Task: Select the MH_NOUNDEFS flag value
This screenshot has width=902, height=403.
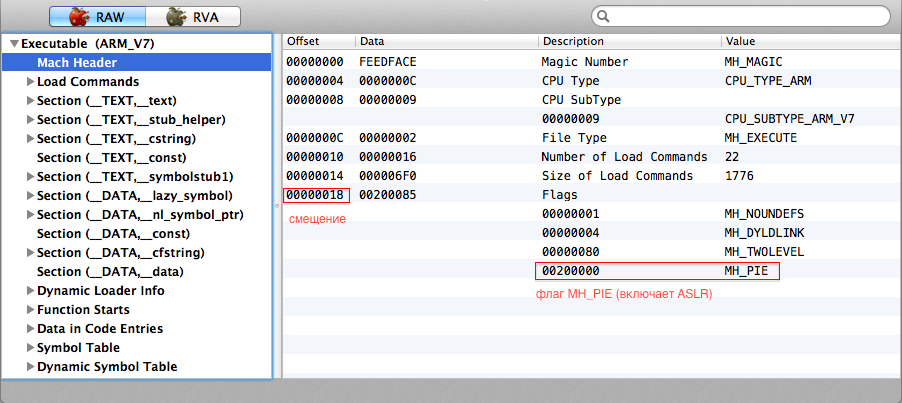Action: (765, 214)
